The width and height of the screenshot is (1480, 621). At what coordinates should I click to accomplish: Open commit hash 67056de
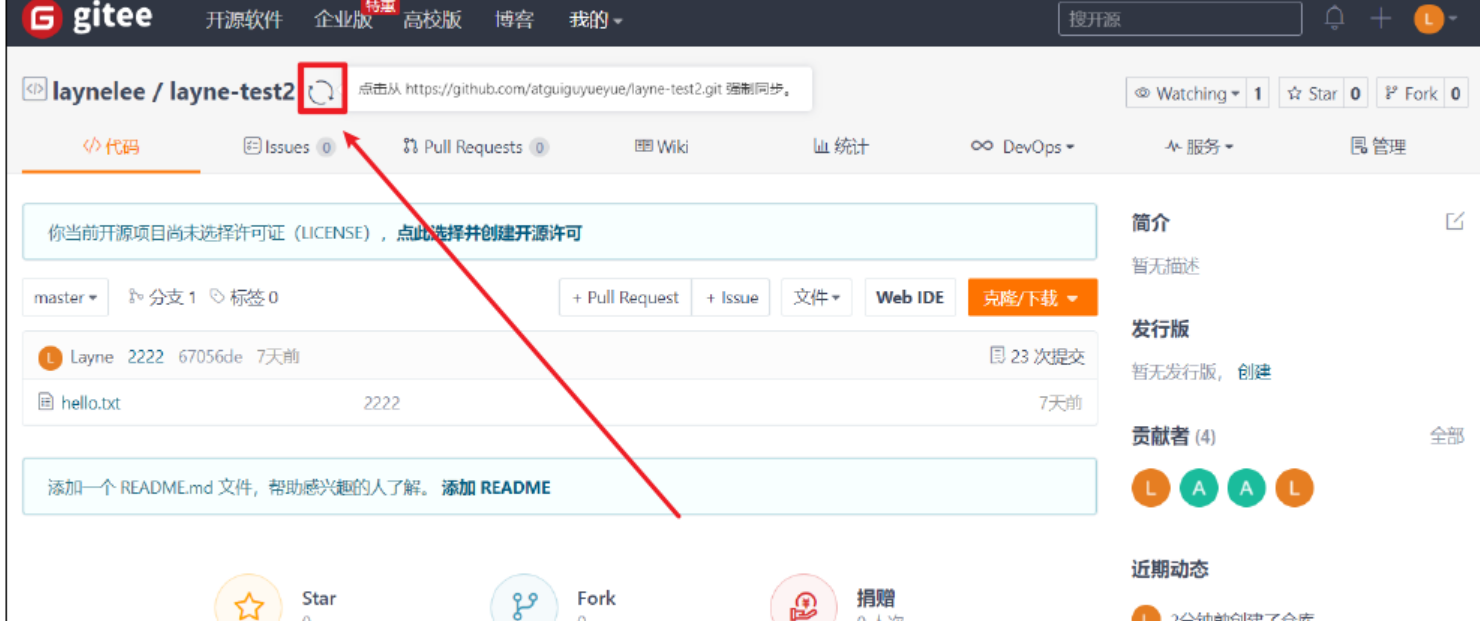point(210,357)
